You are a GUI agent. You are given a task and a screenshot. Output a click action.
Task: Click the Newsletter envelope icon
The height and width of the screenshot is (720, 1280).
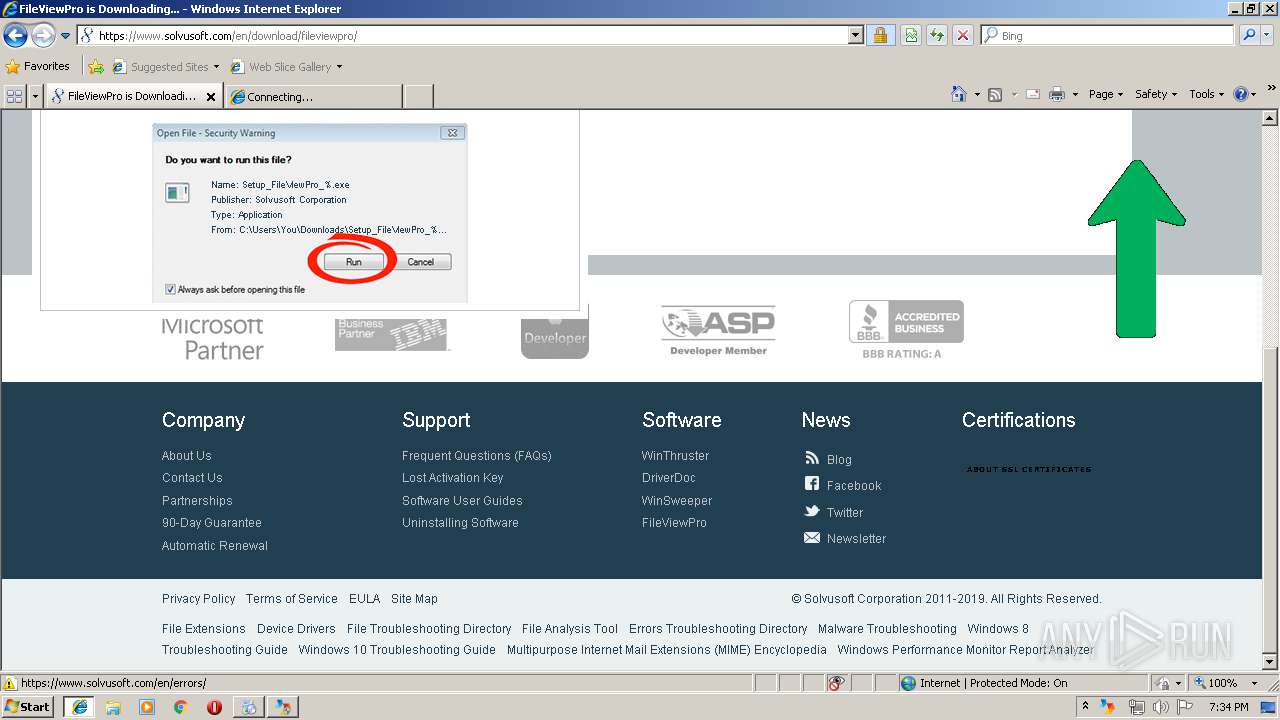click(x=812, y=538)
